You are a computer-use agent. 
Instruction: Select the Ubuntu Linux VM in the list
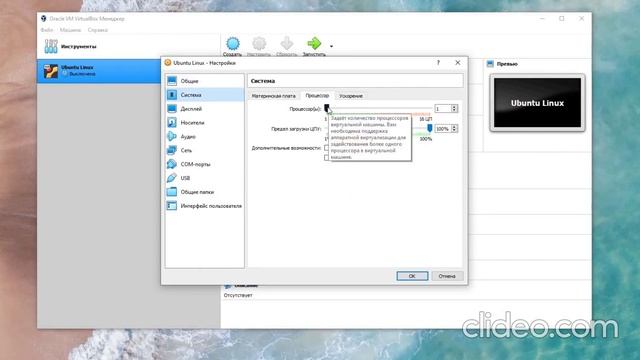click(x=99, y=71)
